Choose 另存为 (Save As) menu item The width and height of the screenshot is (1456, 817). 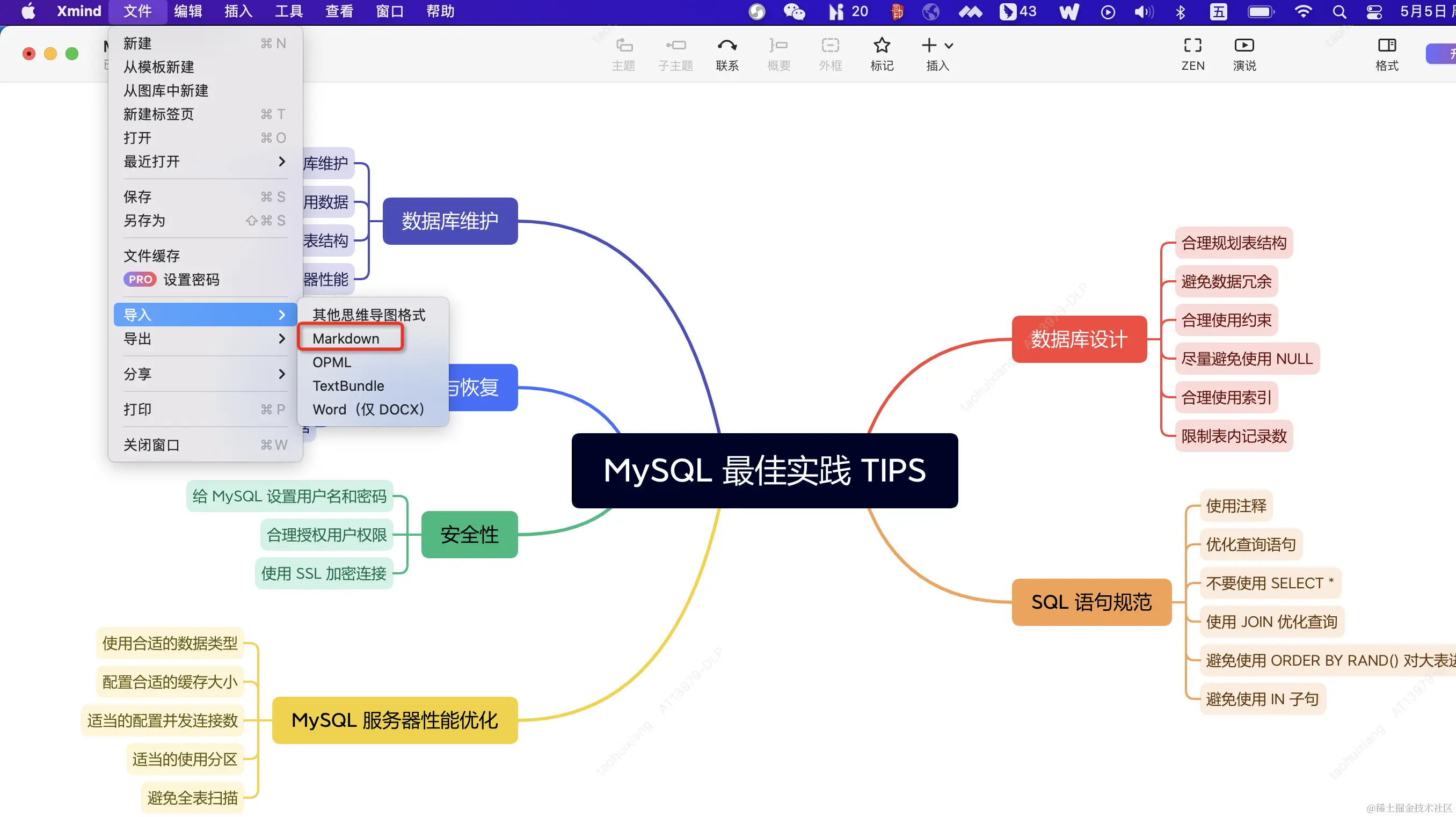[x=205, y=220]
